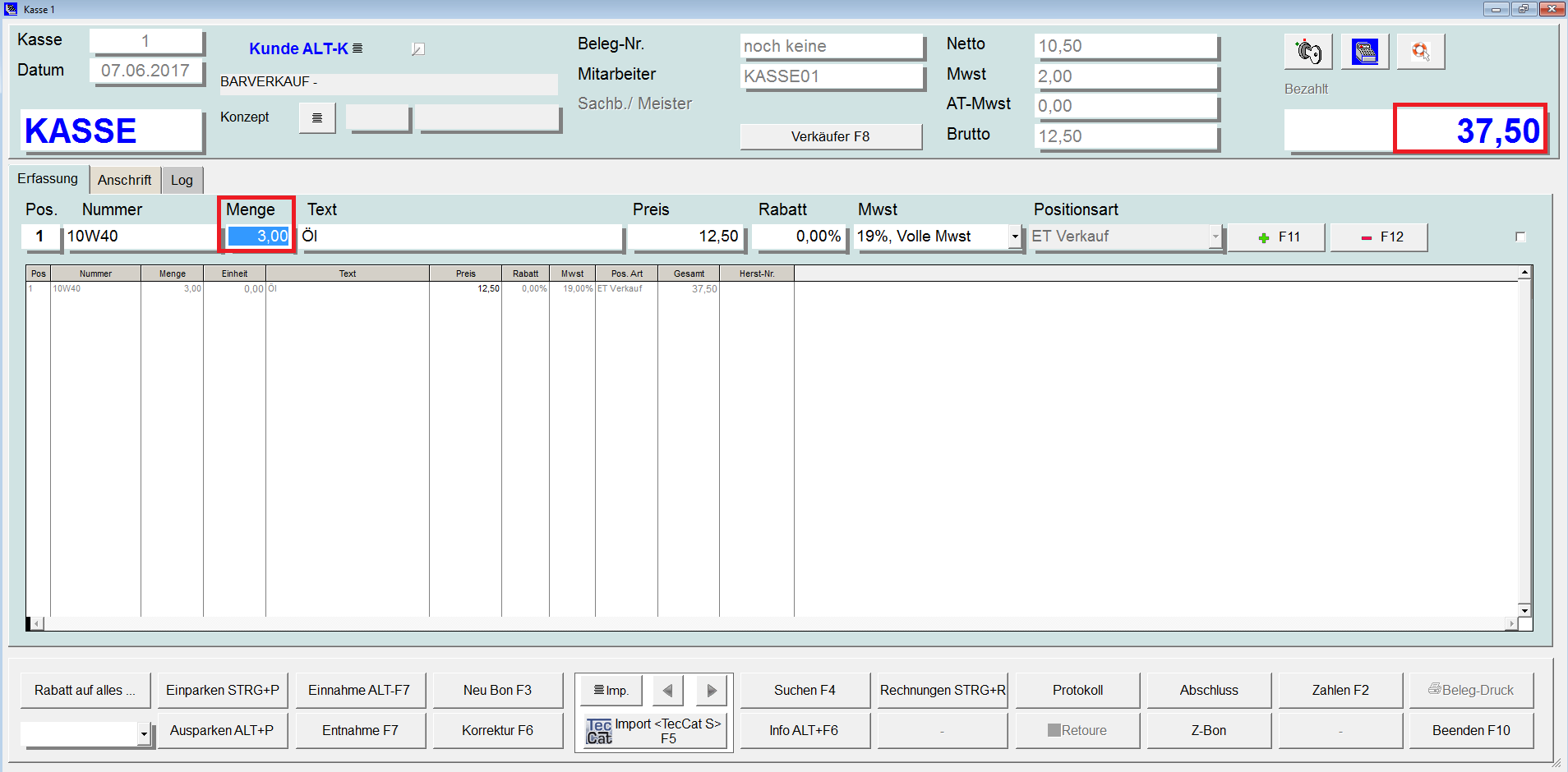The width and height of the screenshot is (1568, 772).
Task: Remove position with red minus F12
Action: (x=1379, y=237)
